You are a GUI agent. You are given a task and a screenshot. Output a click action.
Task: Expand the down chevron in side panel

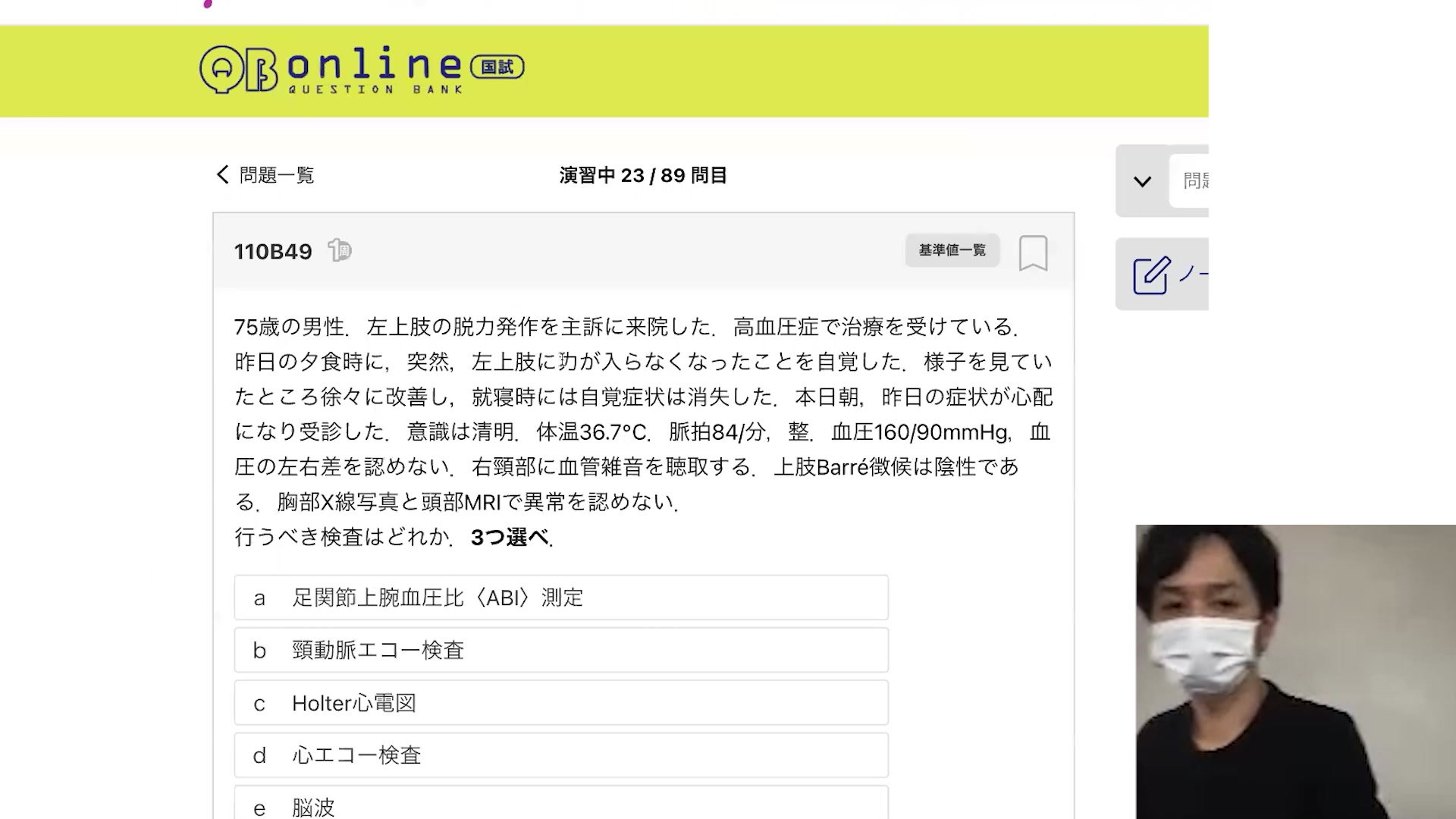(1142, 181)
